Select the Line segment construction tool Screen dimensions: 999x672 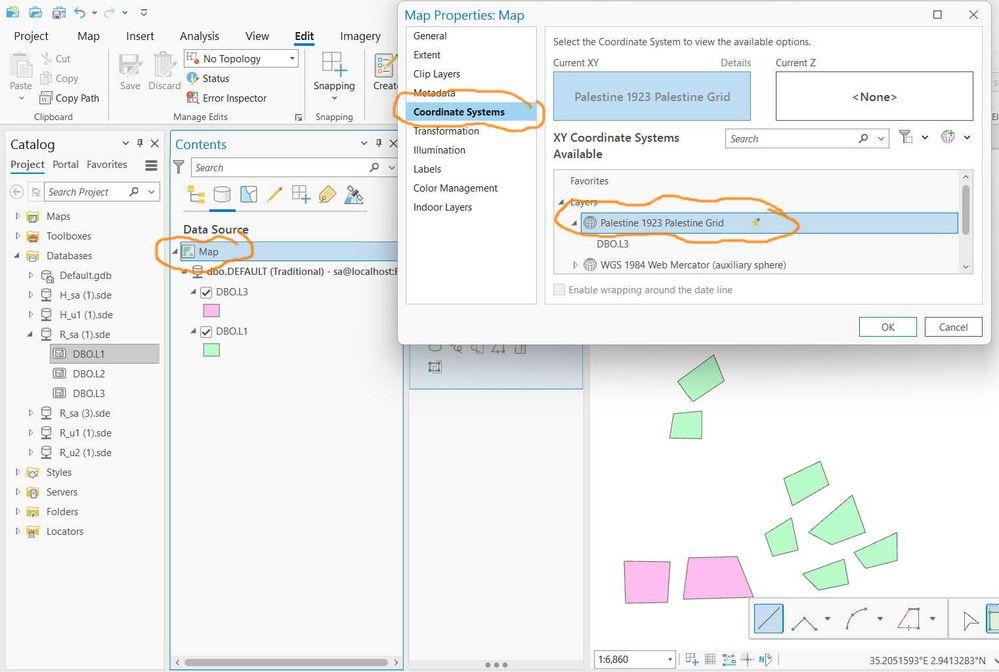click(x=768, y=618)
